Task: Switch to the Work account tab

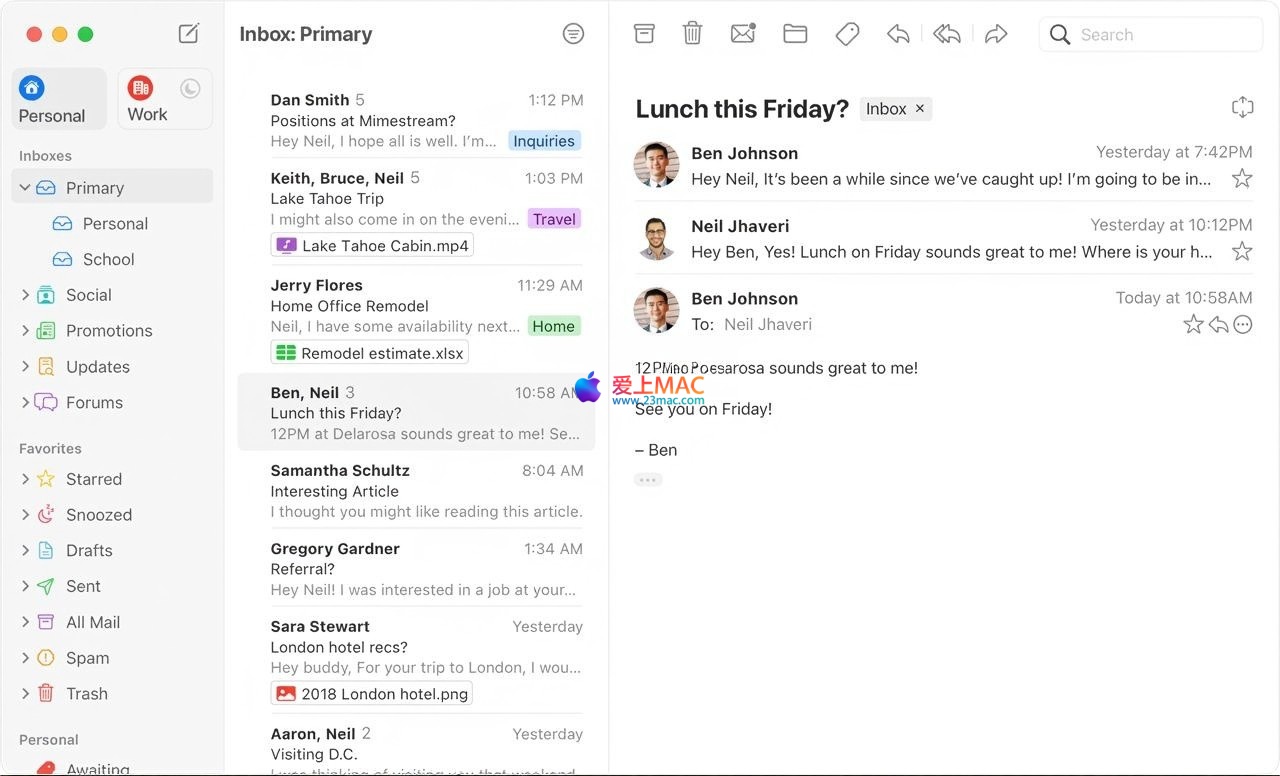Action: pos(148,99)
